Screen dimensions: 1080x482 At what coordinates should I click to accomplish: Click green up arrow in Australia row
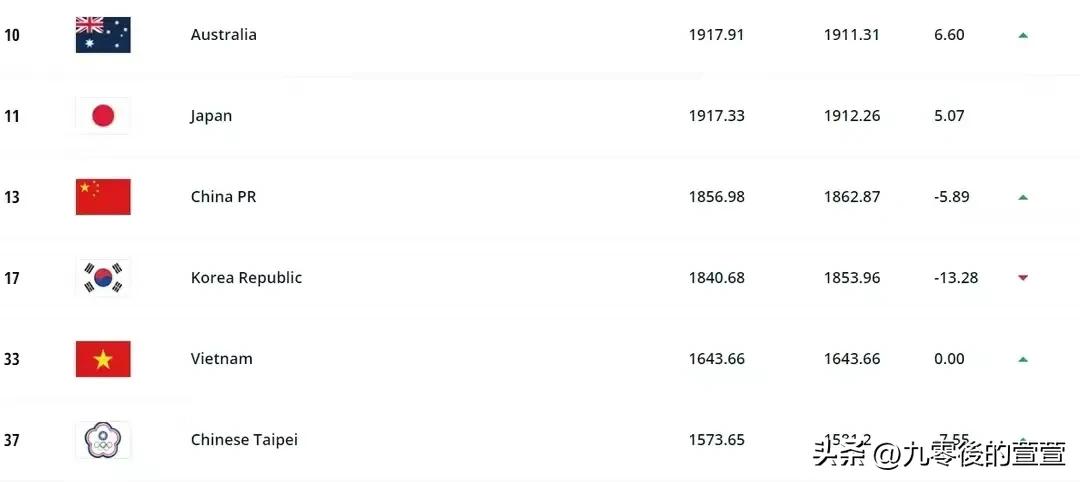coord(1023,35)
